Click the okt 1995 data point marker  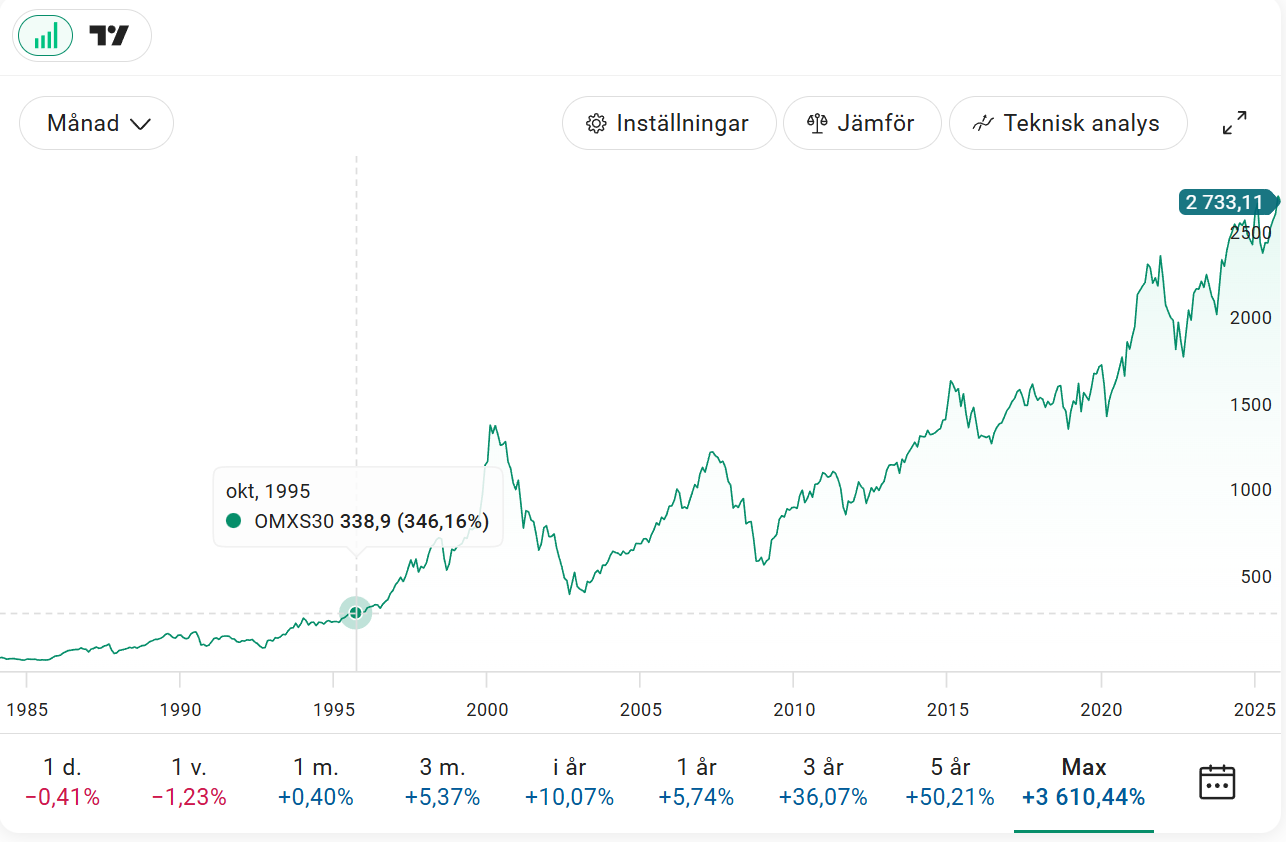[356, 613]
